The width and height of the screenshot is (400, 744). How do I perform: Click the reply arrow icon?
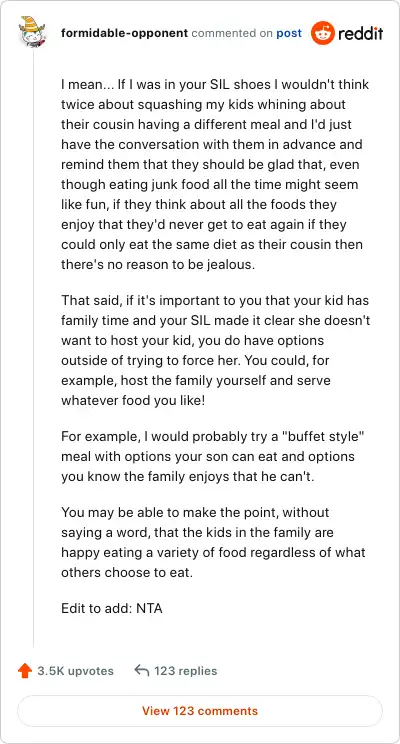pos(141,670)
